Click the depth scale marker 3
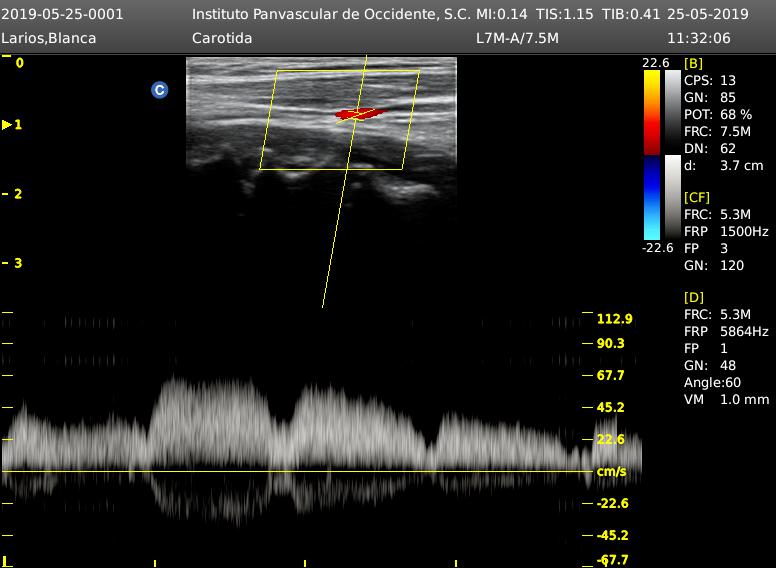The image size is (776, 568). [18, 263]
